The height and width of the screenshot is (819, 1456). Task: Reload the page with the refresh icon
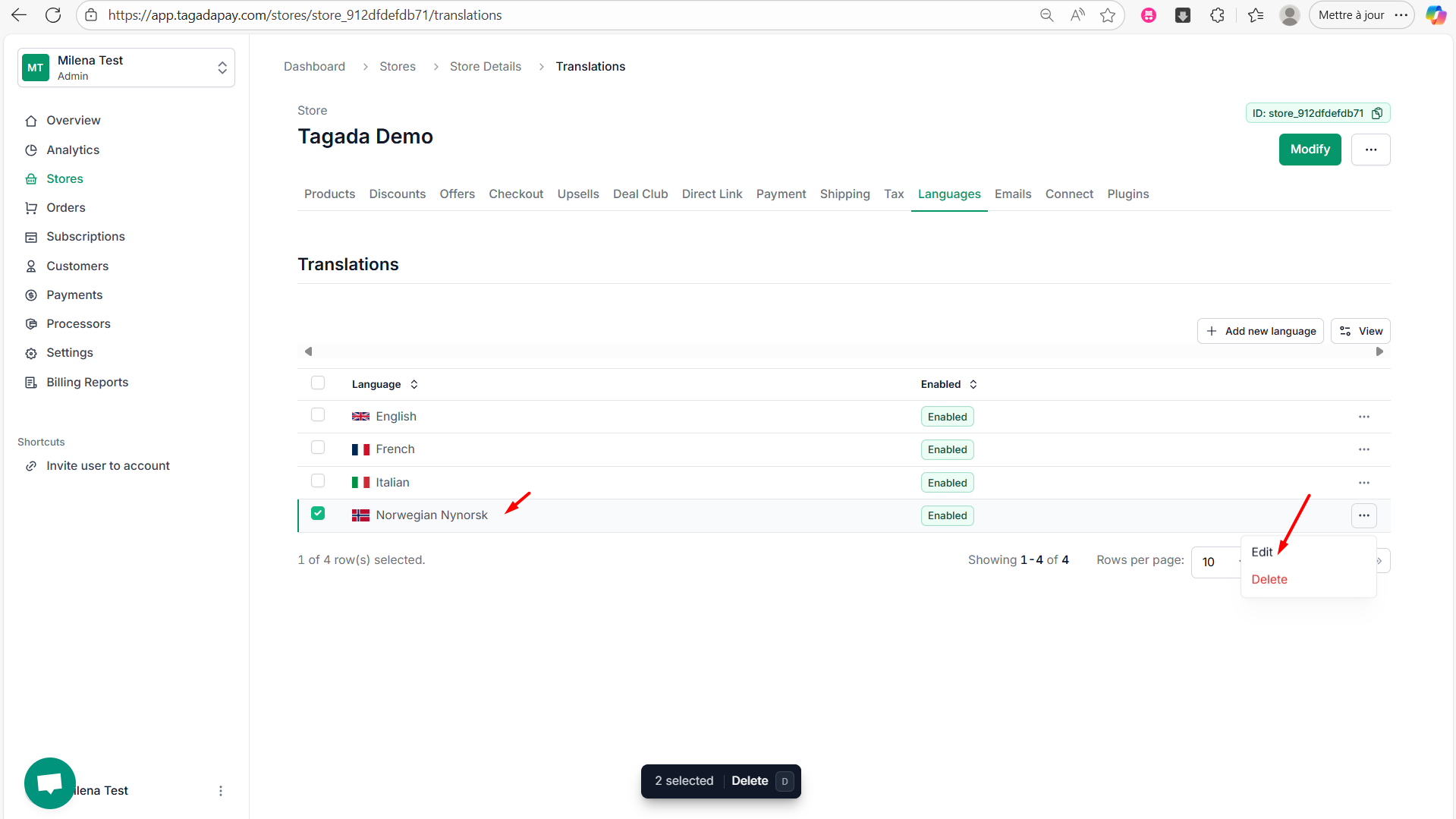[x=53, y=15]
